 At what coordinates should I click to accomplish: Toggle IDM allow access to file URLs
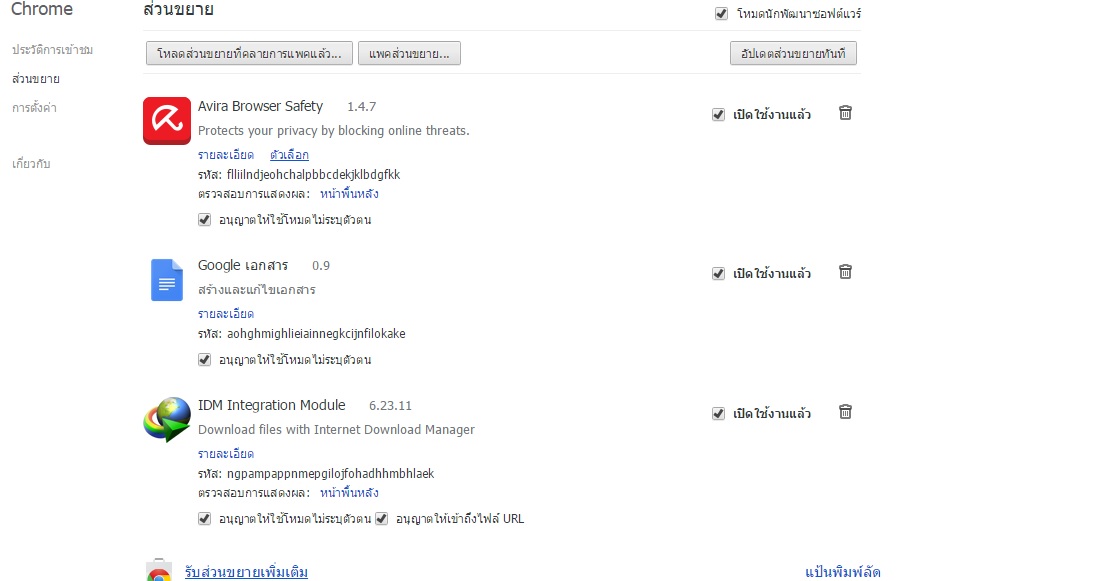pyautogui.click(x=381, y=518)
